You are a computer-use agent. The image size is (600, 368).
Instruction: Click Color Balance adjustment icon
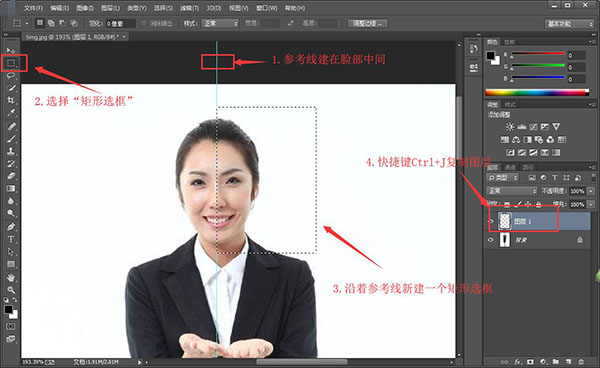pyautogui.click(x=516, y=140)
